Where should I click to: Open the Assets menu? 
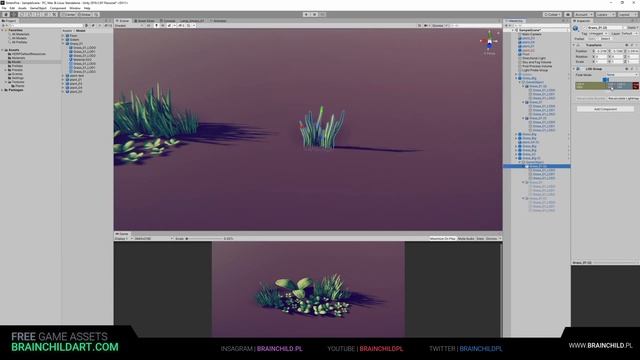(x=22, y=8)
